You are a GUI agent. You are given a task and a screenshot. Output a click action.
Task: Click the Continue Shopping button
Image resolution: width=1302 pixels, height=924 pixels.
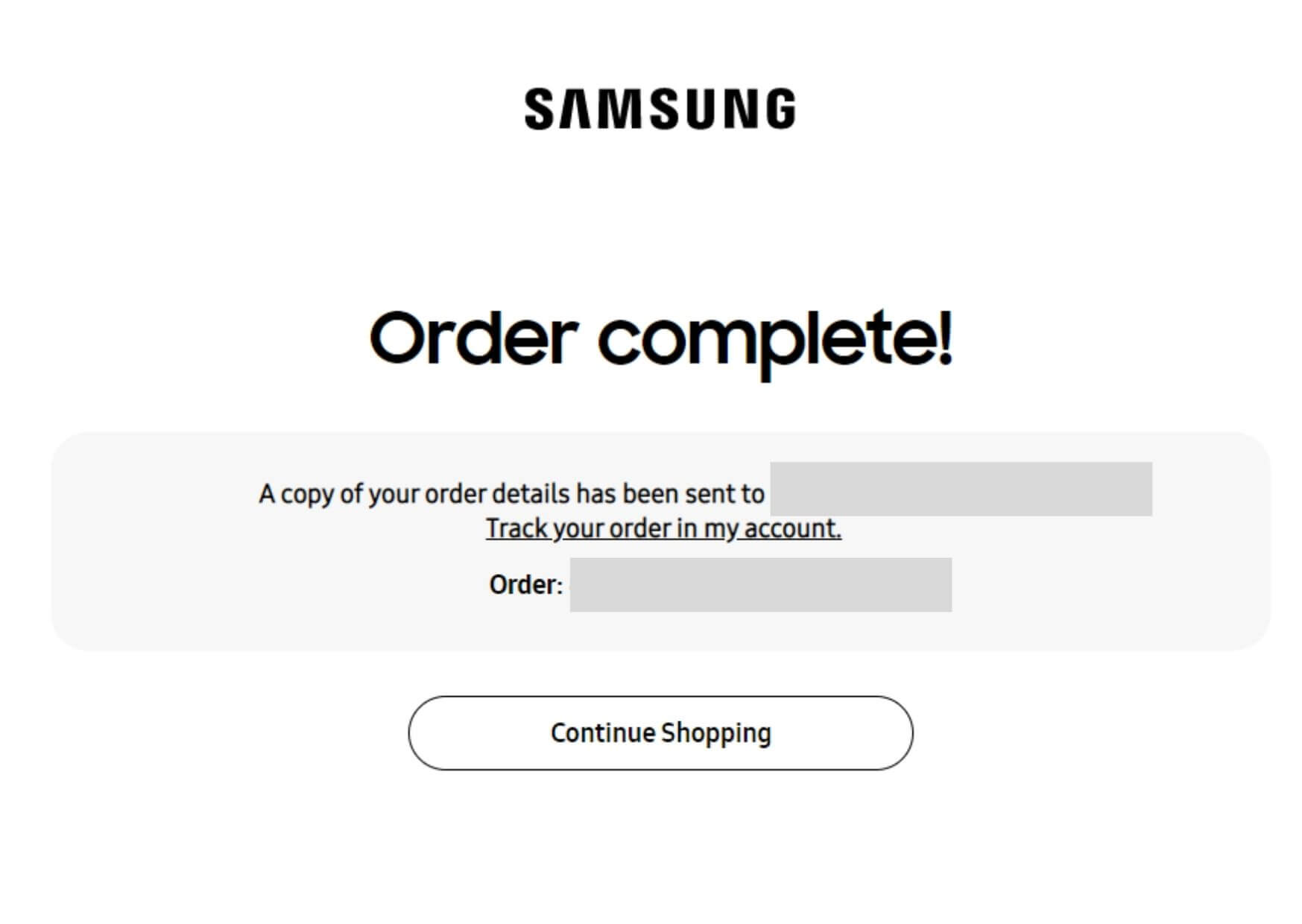[660, 732]
